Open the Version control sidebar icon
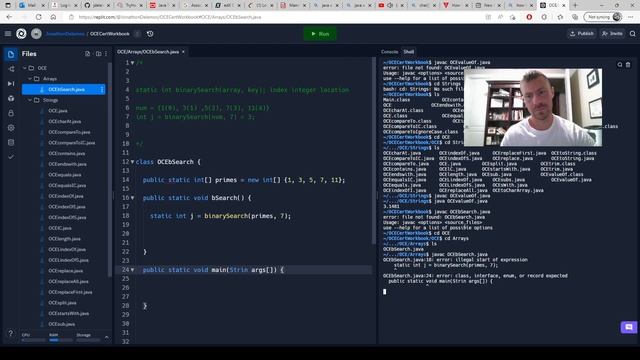 (x=11, y=69)
